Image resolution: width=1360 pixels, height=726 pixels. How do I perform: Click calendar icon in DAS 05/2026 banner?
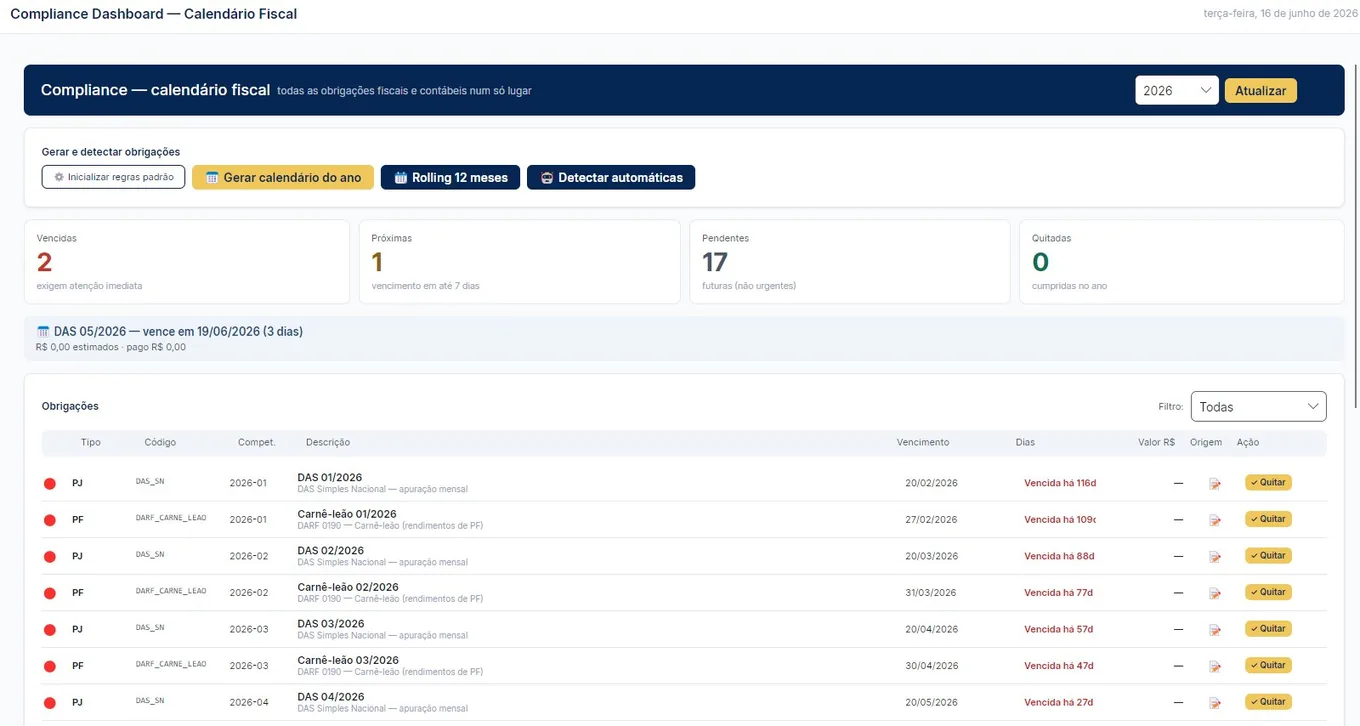pyautogui.click(x=43, y=331)
